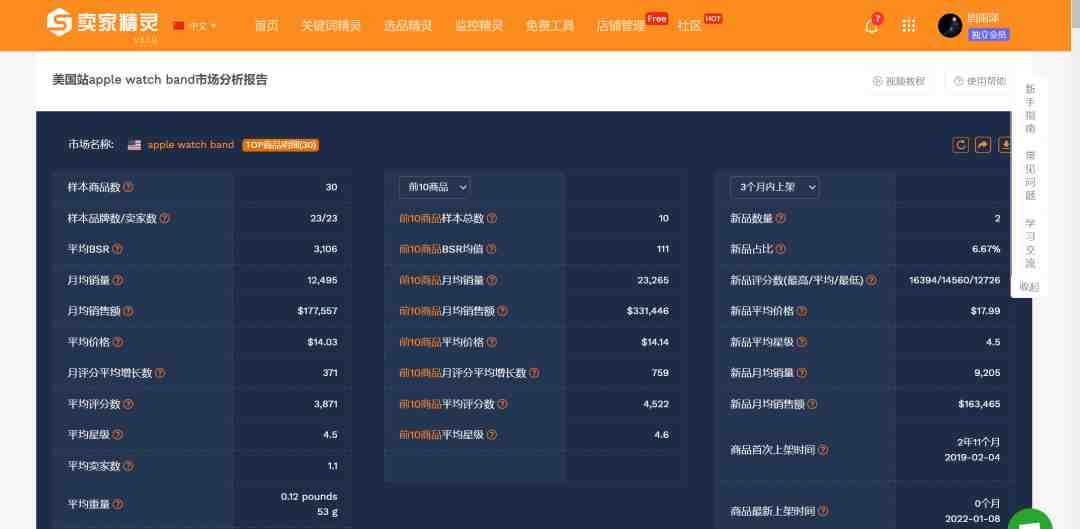Click help icon next to 新品平均星级

coord(802,342)
